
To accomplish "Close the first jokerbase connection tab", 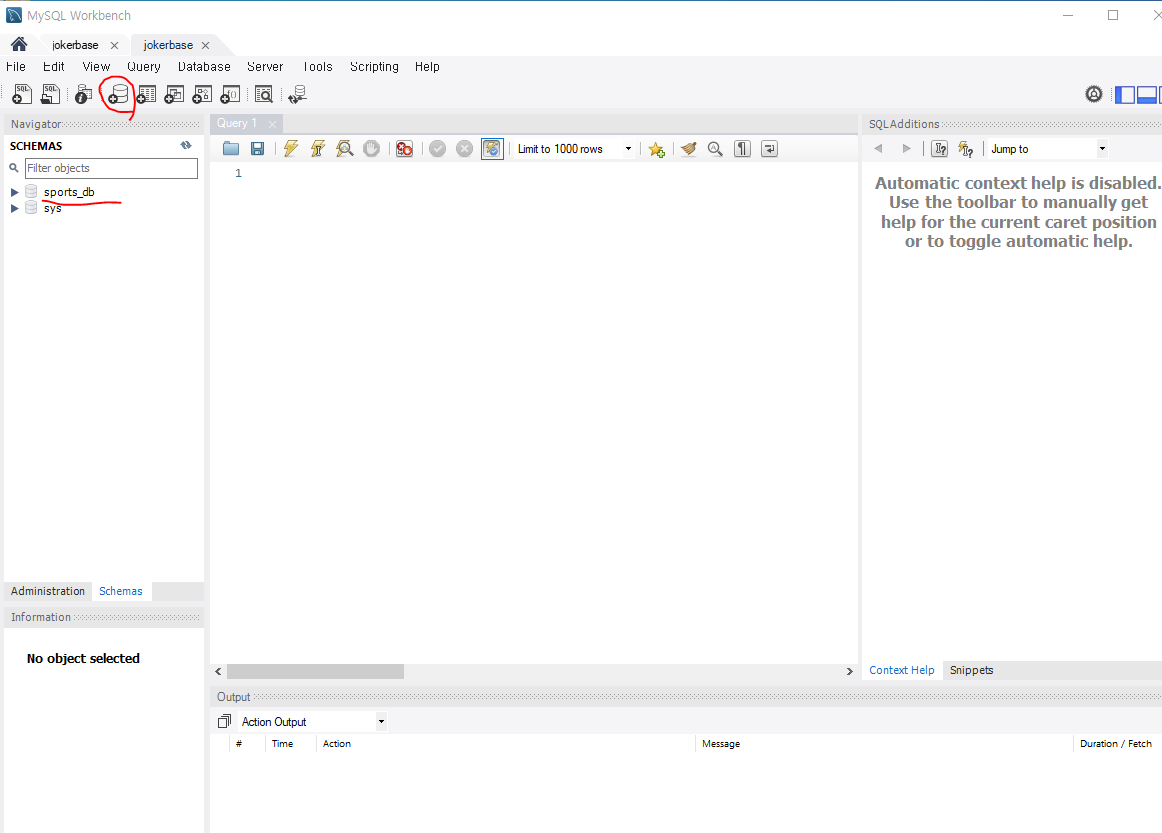I will [114, 45].
